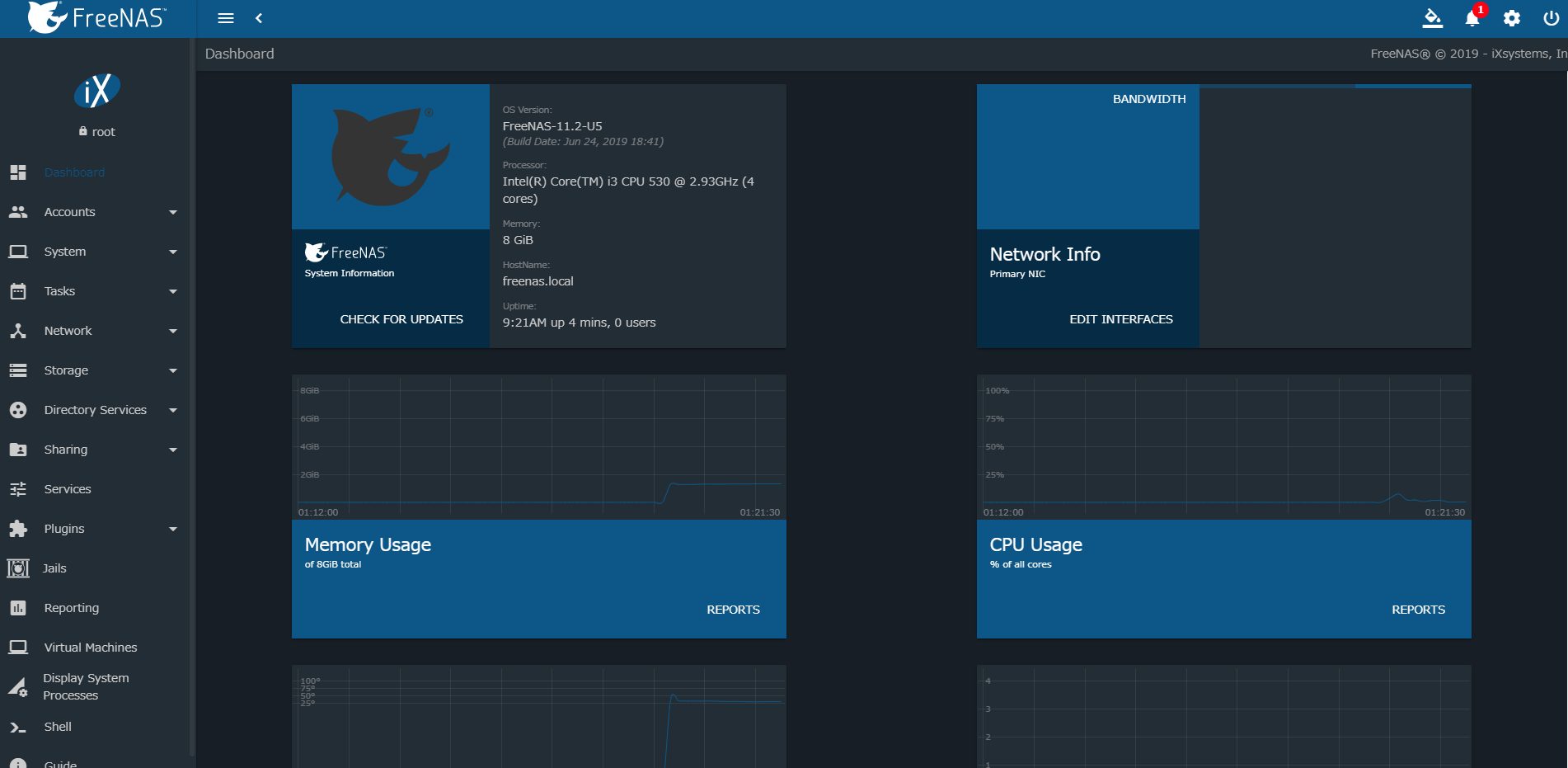Click the Jails icon in sidebar

[x=18, y=568]
